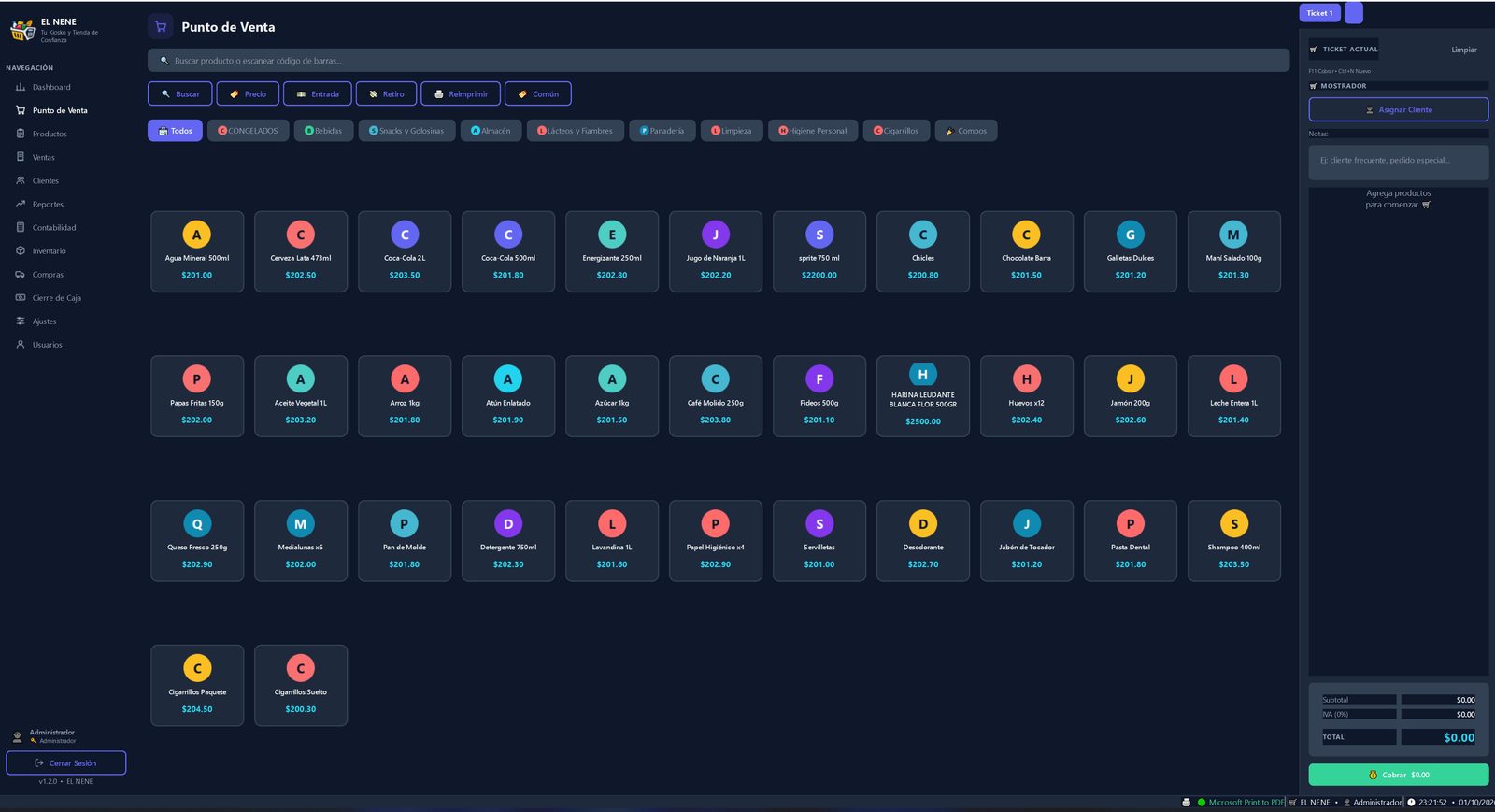The height and width of the screenshot is (812, 1495).
Task: Click the Precio button
Action: [248, 93]
